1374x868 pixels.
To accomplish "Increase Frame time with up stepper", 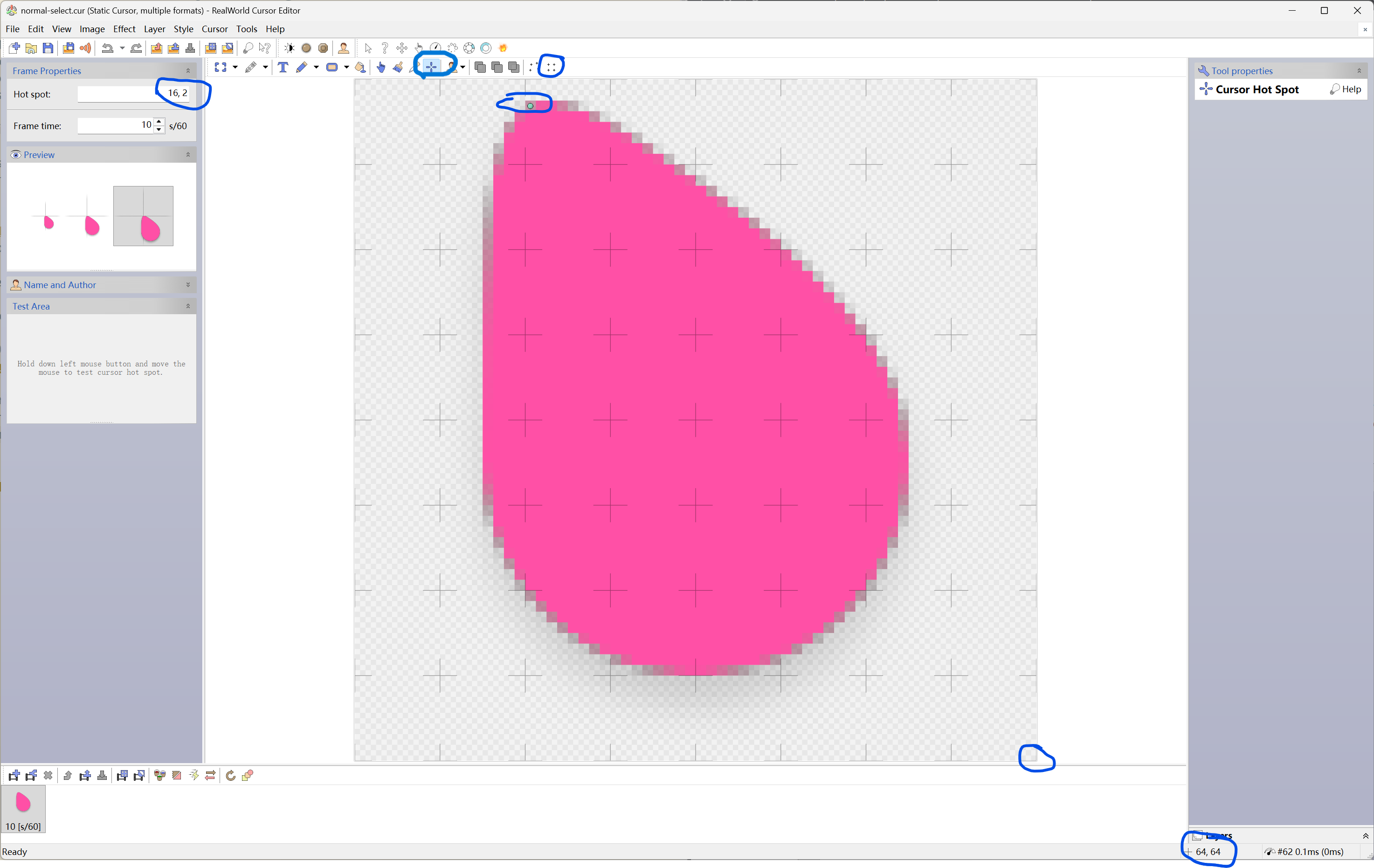I will coord(159,122).
